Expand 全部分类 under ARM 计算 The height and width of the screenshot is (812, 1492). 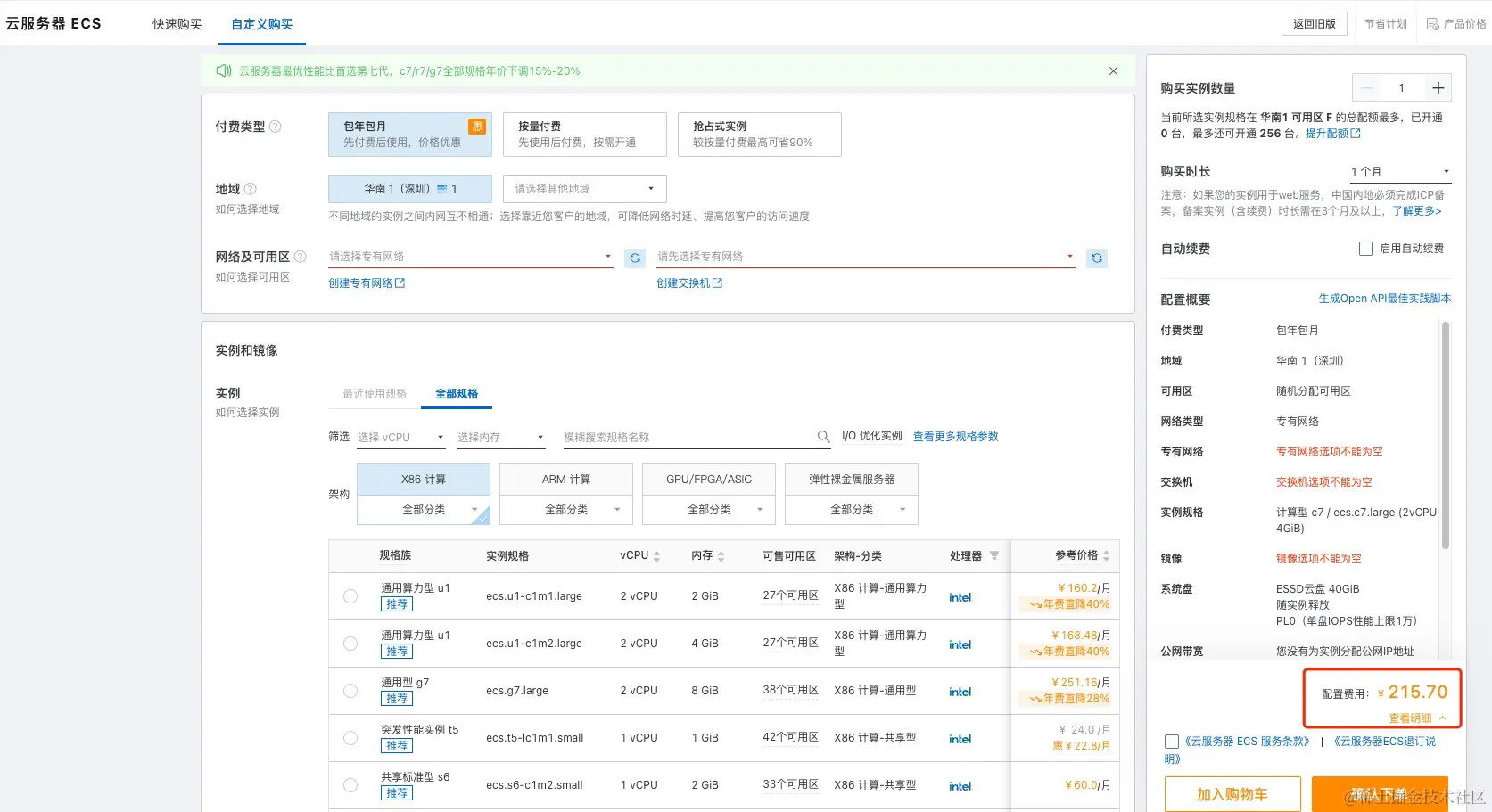(566, 510)
